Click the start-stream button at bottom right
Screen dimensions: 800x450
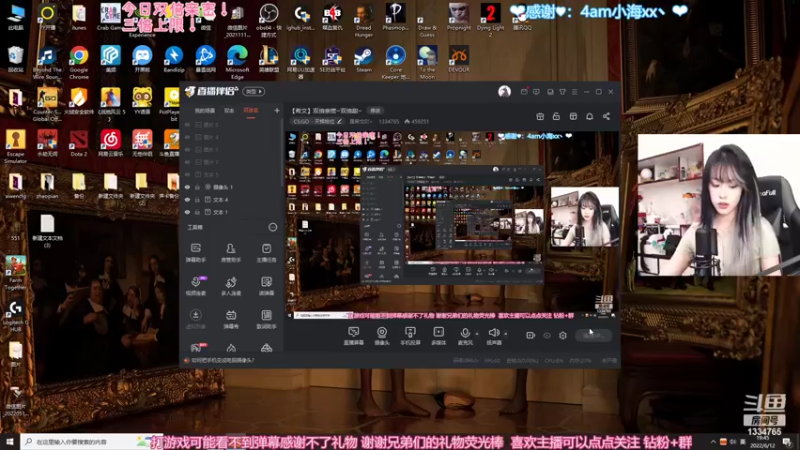point(593,335)
